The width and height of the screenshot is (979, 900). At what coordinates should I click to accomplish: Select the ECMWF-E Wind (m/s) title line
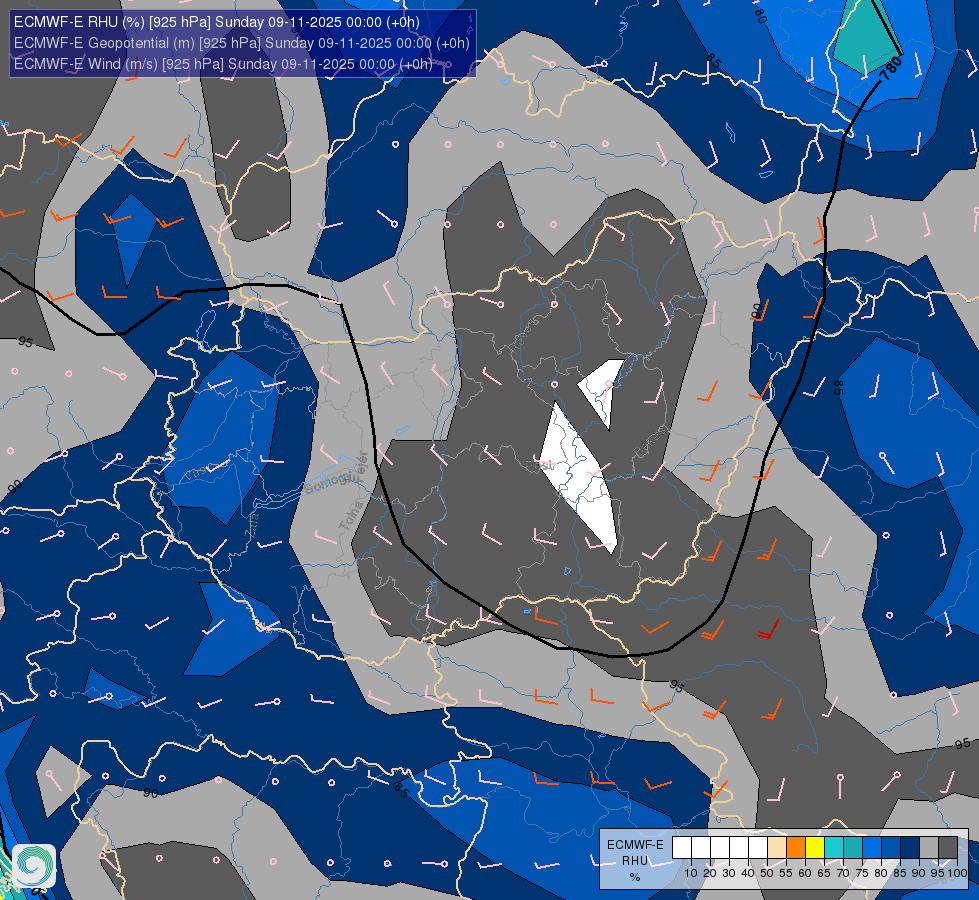[x=223, y=64]
